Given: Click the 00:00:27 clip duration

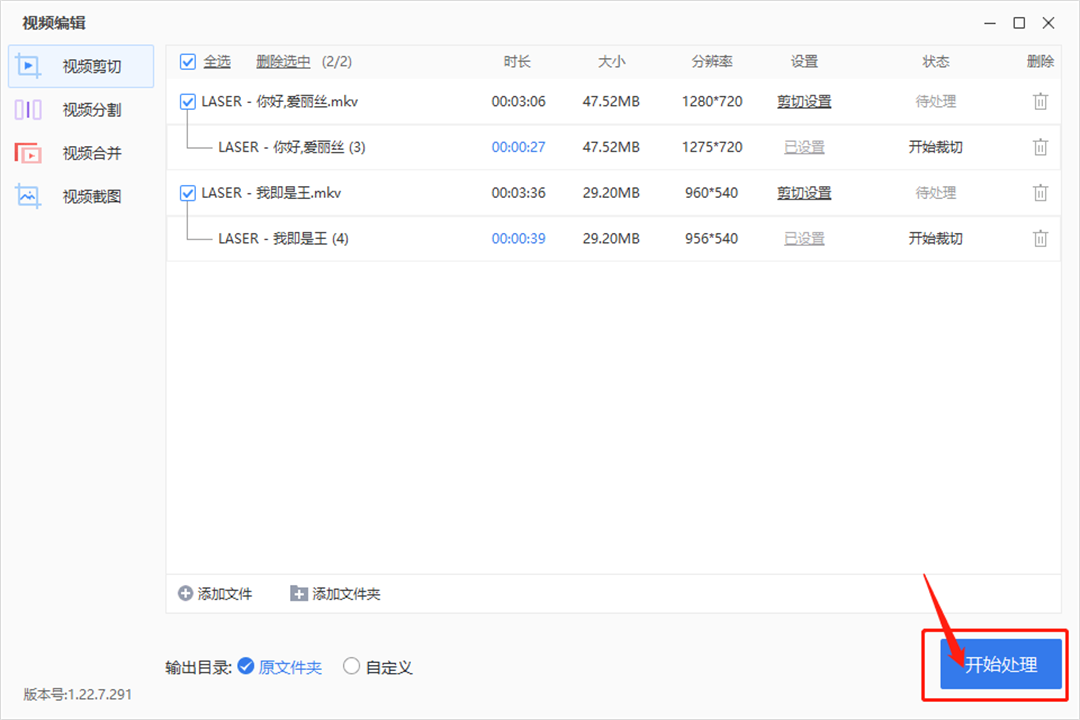Looking at the screenshot, I should (x=518, y=147).
